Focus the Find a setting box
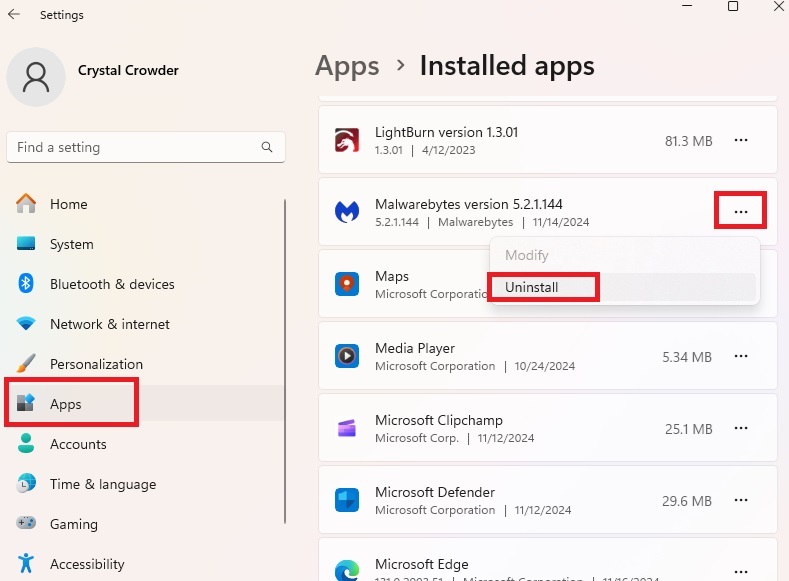Viewport: 789px width, 581px height. (146, 147)
